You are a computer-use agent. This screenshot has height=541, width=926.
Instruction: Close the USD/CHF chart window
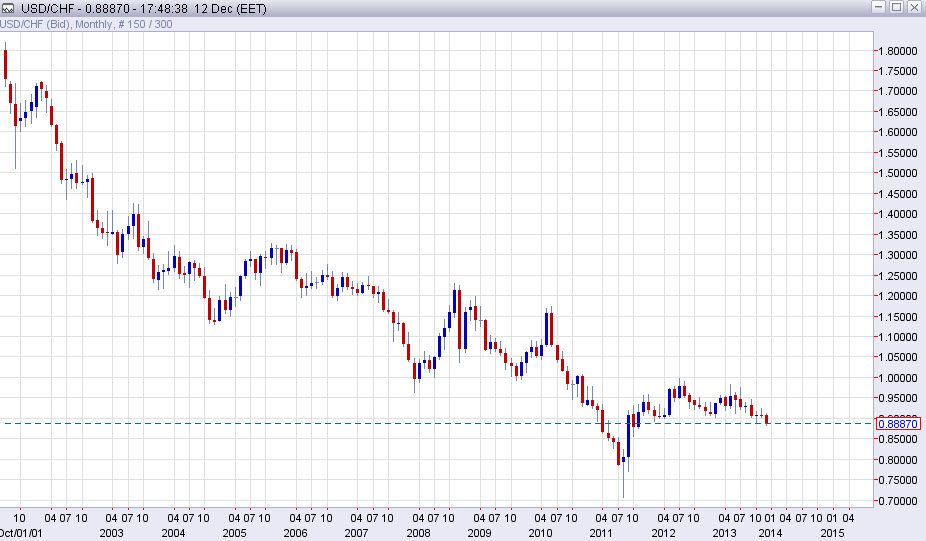[x=914, y=8]
